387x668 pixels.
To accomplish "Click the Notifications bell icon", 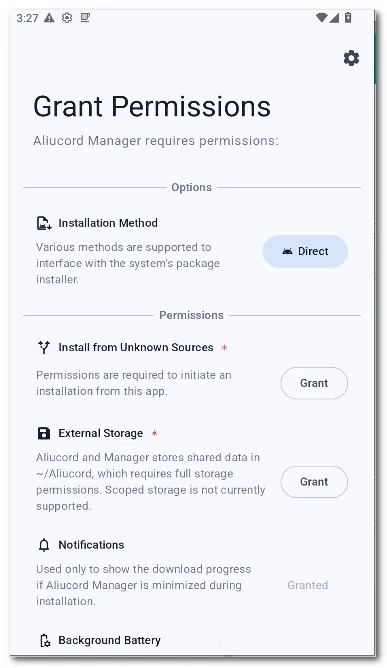I will [x=44, y=545].
